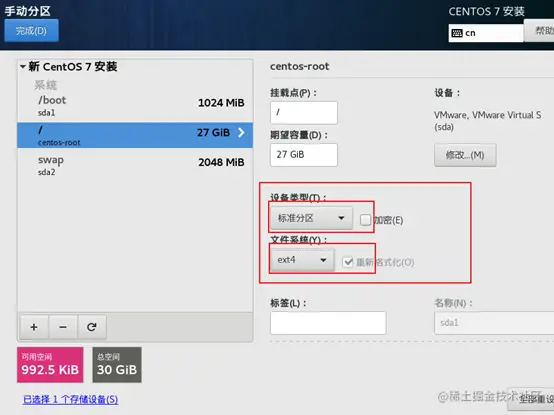Click the keyboard layout icon beside cn

(x=457, y=33)
